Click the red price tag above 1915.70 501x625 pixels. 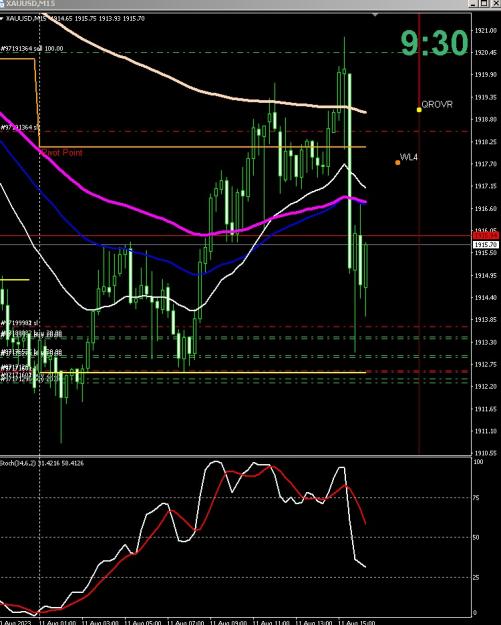(485, 236)
